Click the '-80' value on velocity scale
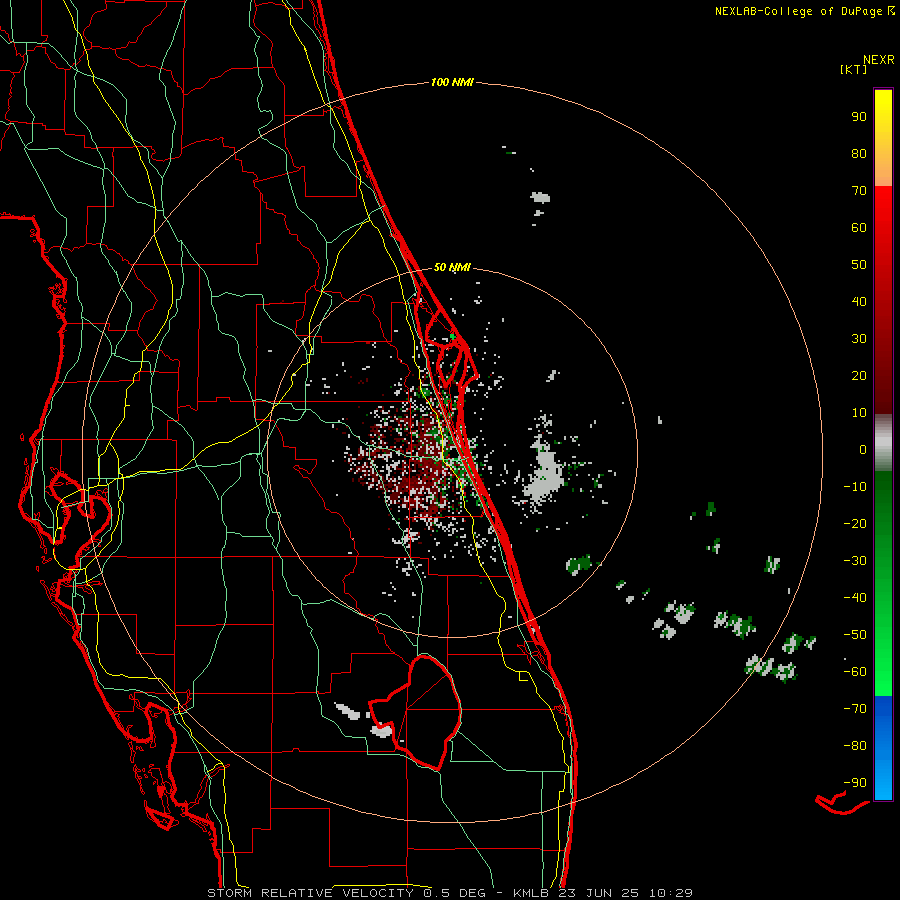This screenshot has width=900, height=900. (855, 746)
